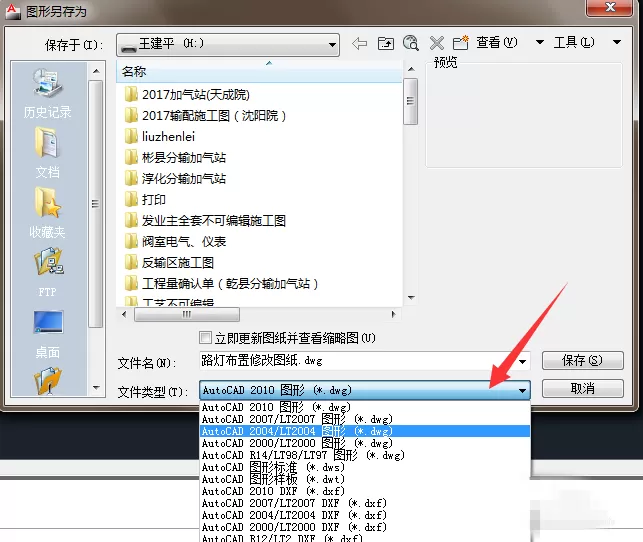The image size is (643, 542).
Task: Expand the 查看 menu arrow
Action: tap(540, 42)
